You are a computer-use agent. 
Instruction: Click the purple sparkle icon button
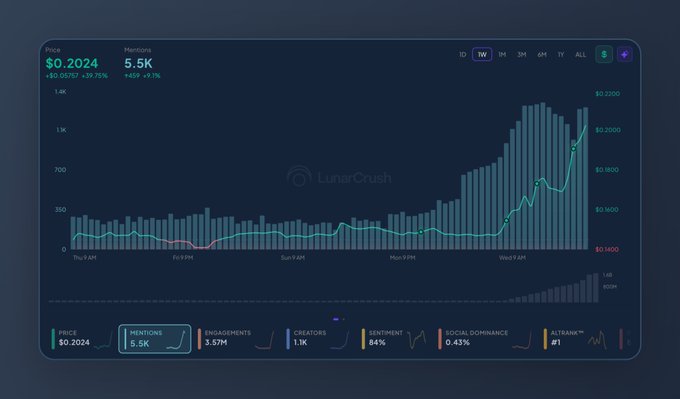pos(624,54)
